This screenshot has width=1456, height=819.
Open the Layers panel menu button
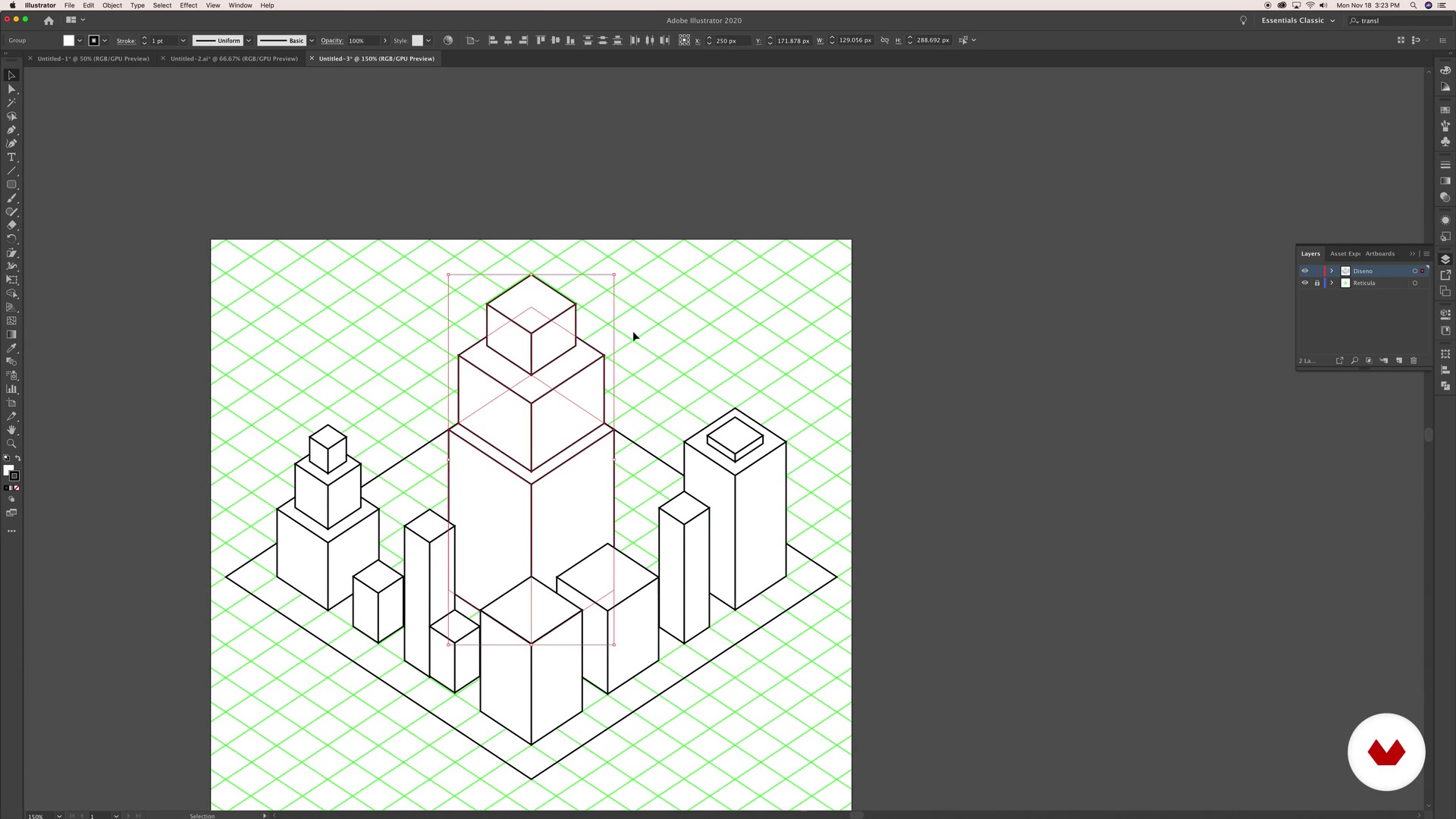pyautogui.click(x=1426, y=254)
